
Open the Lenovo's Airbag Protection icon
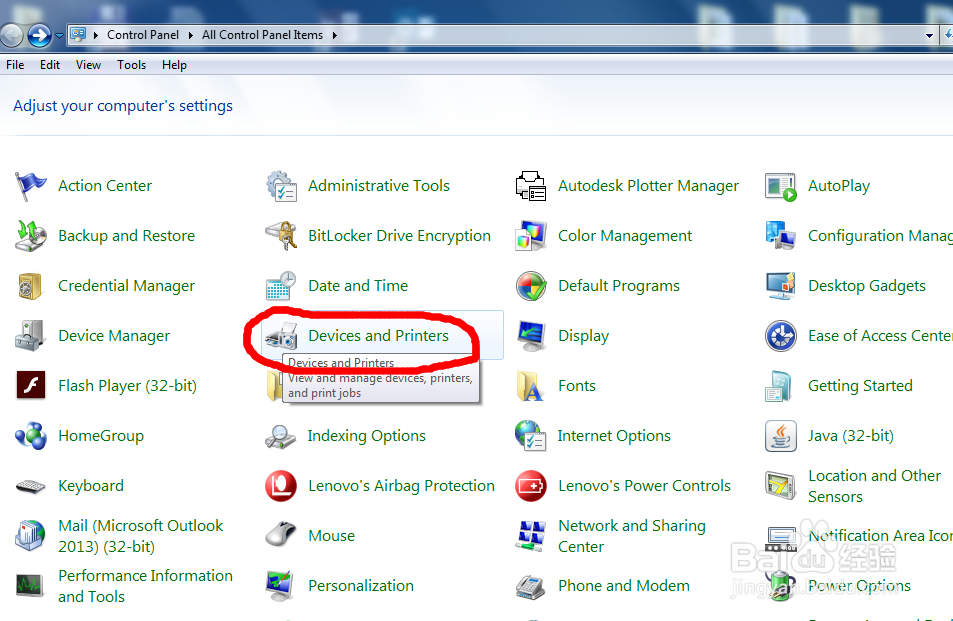tap(281, 486)
